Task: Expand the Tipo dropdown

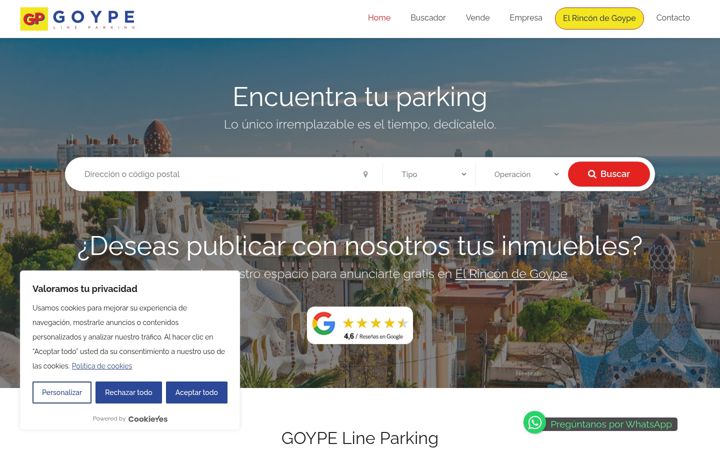Action: click(x=433, y=174)
